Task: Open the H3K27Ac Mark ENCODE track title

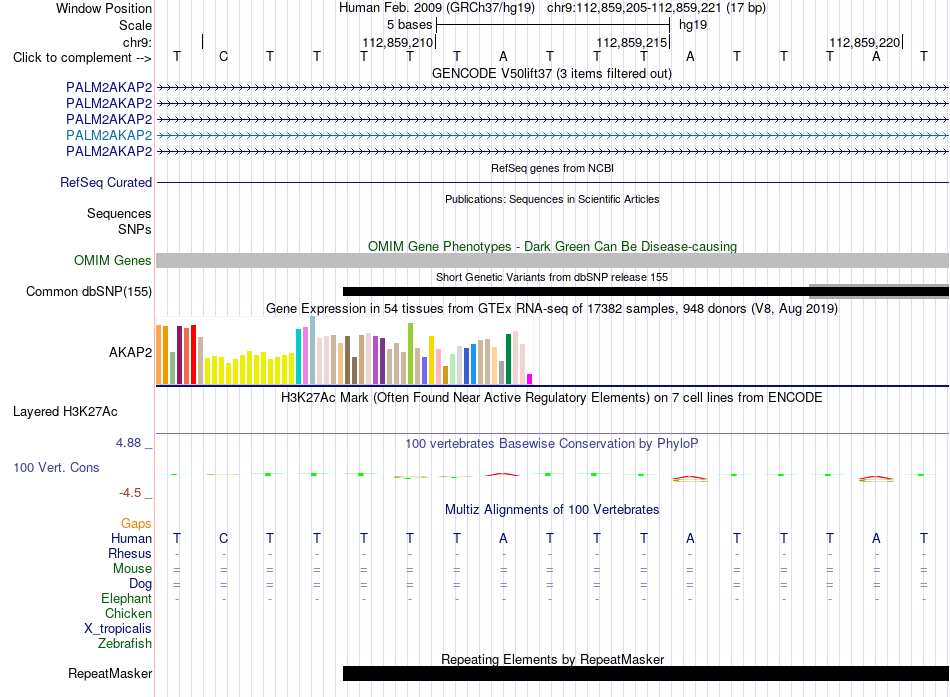Action: coord(552,398)
